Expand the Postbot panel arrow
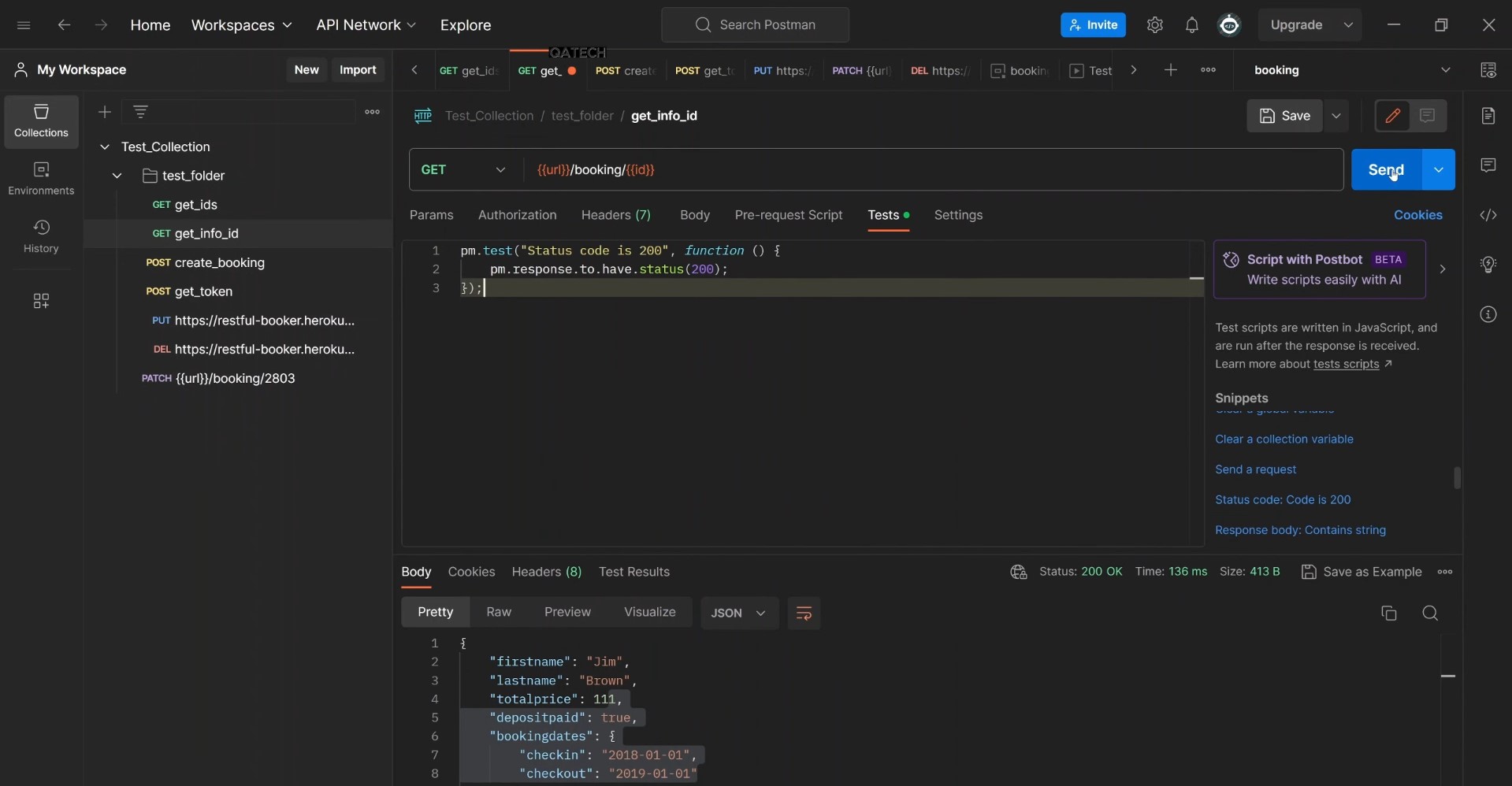The image size is (1512, 786). pos(1442,269)
